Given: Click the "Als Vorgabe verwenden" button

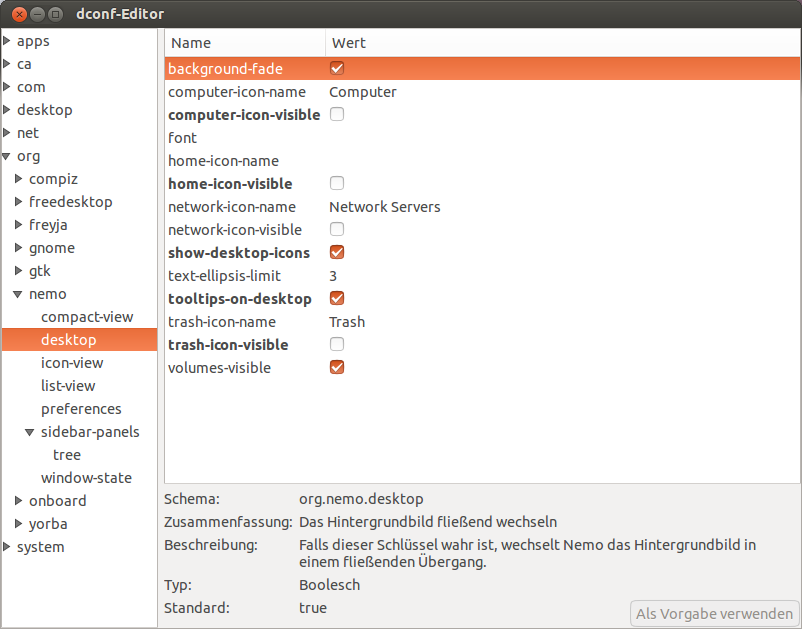Looking at the screenshot, I should tap(714, 613).
